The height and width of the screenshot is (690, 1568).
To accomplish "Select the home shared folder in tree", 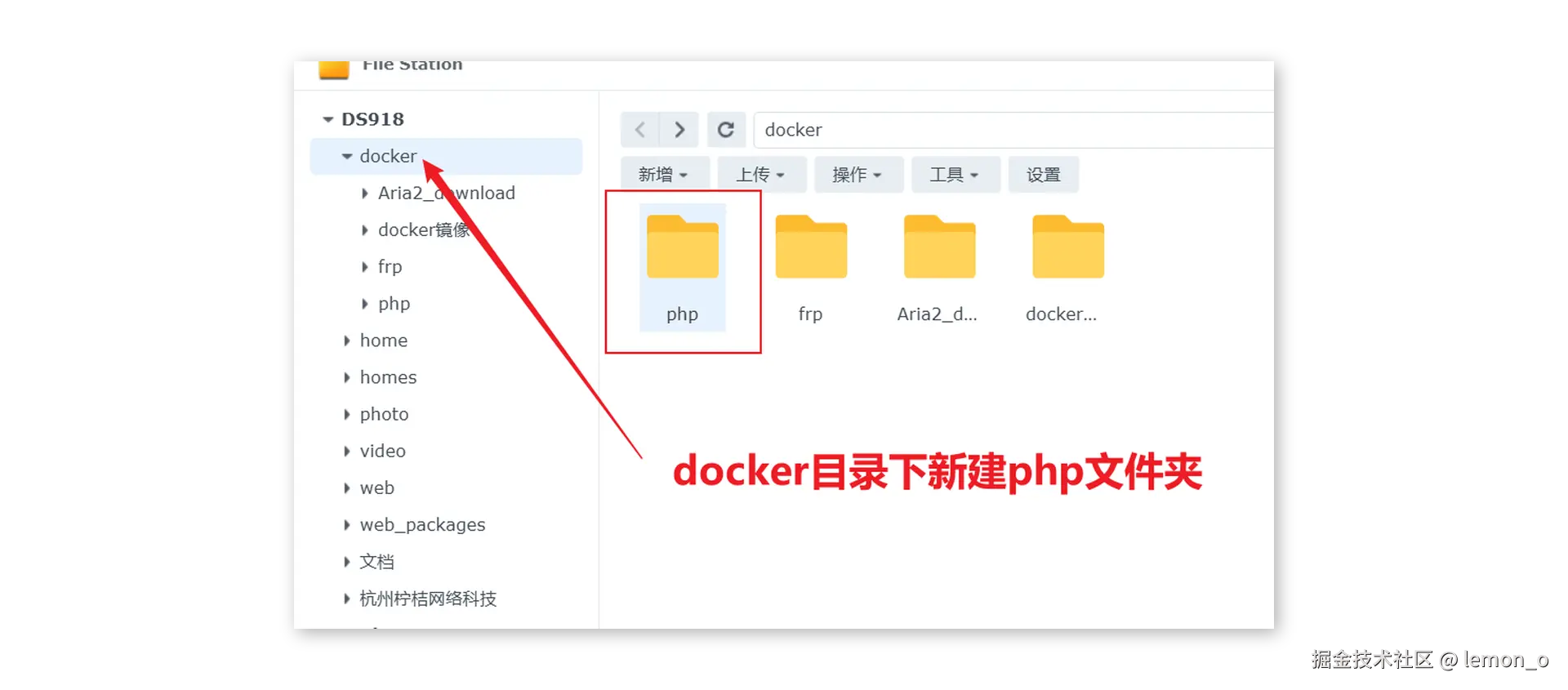I will [x=384, y=341].
